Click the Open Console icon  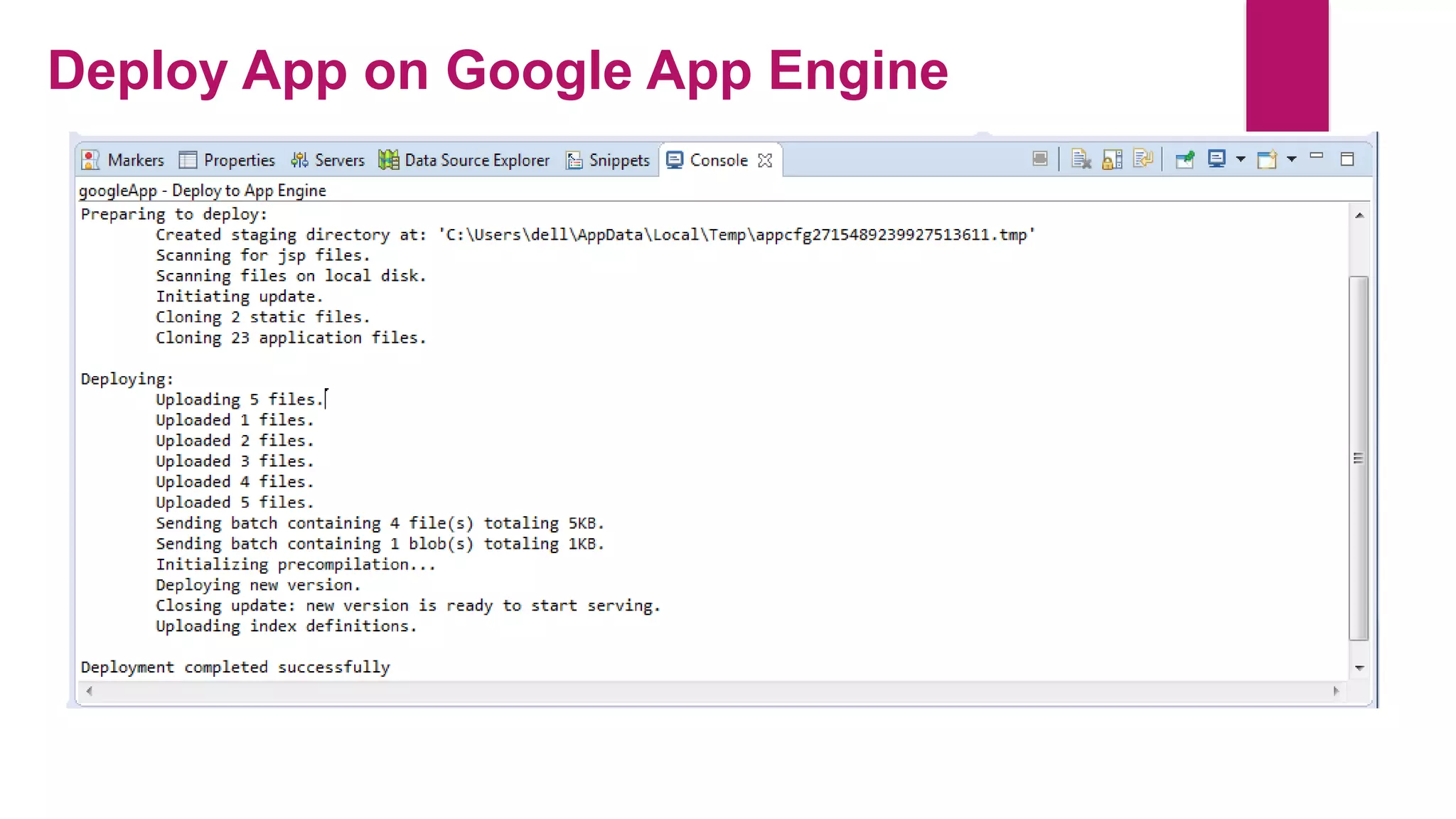pyautogui.click(x=1267, y=159)
